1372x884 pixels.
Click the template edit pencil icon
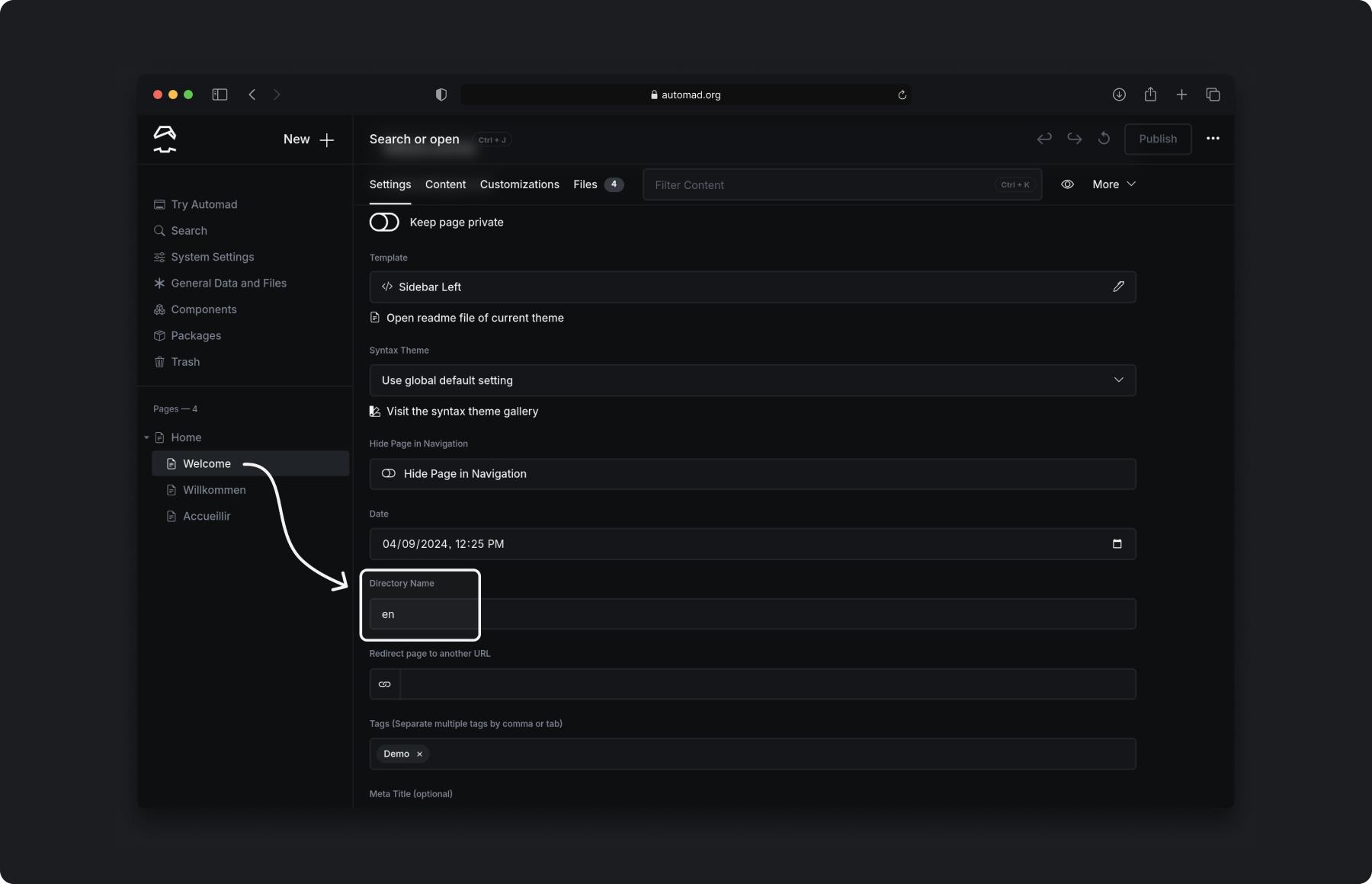coord(1118,287)
